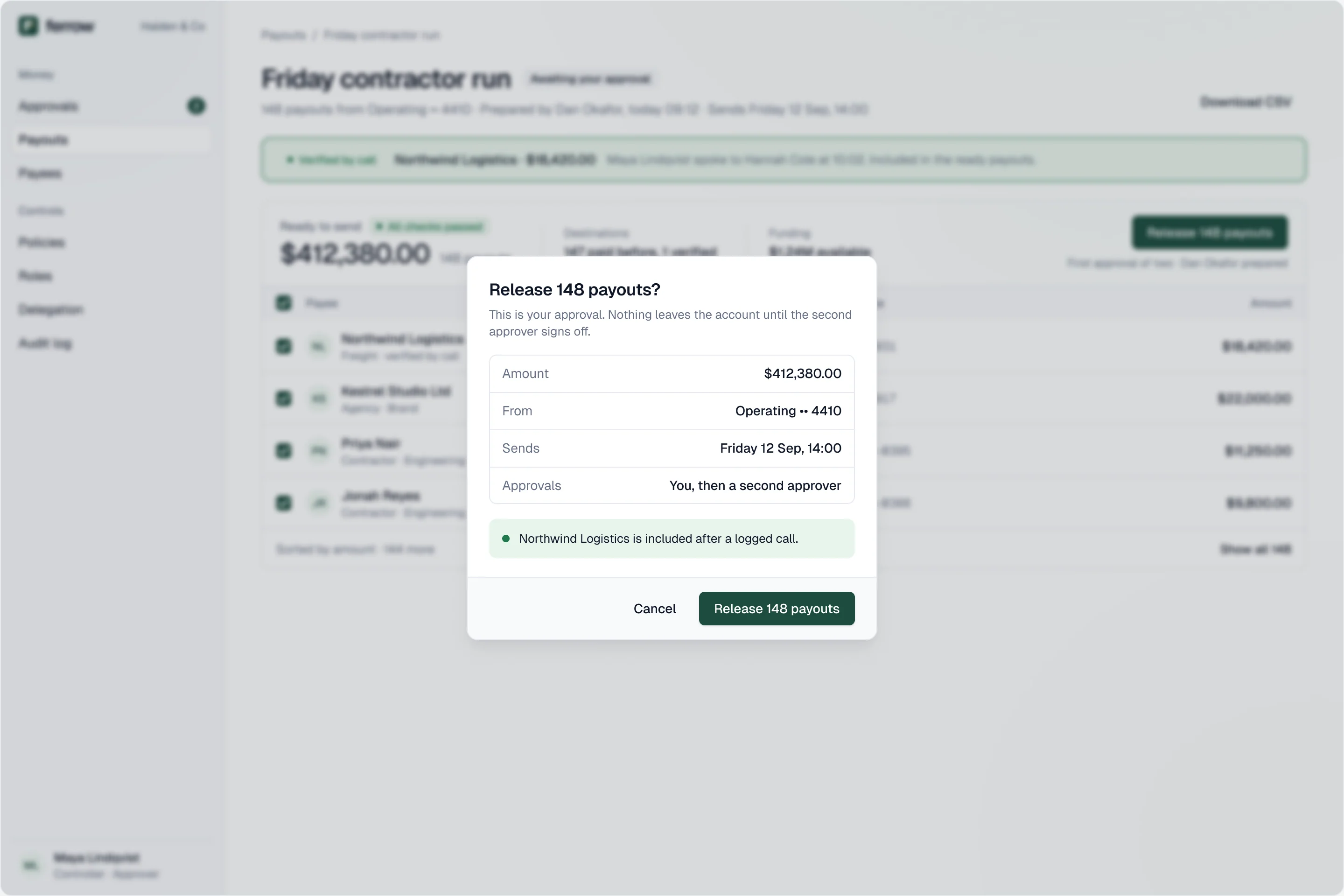The image size is (1344, 896).
Task: Click the Priya Nair avatar initials
Action: pyautogui.click(x=319, y=451)
